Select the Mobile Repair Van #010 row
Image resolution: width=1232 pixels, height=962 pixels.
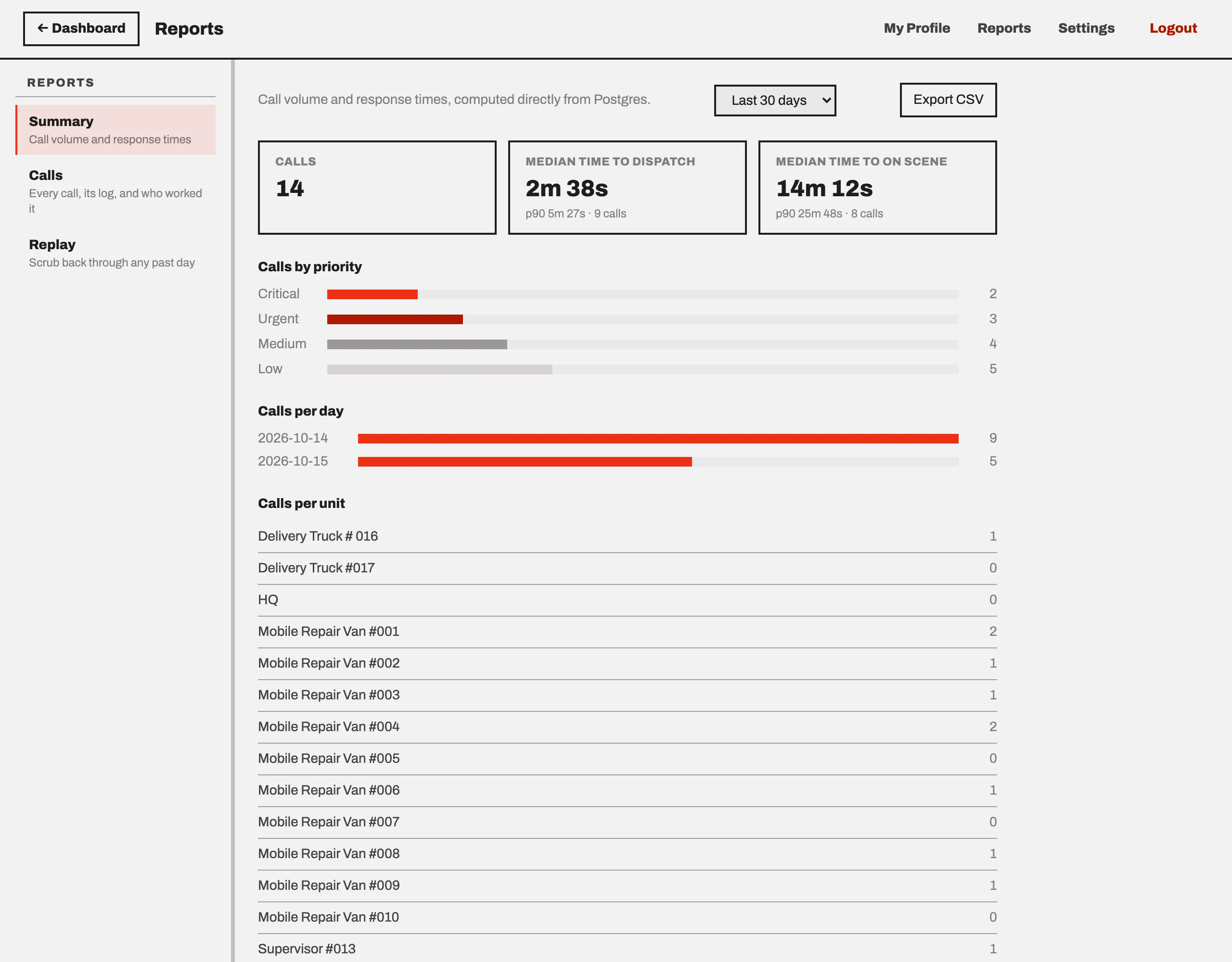pyautogui.click(x=627, y=917)
